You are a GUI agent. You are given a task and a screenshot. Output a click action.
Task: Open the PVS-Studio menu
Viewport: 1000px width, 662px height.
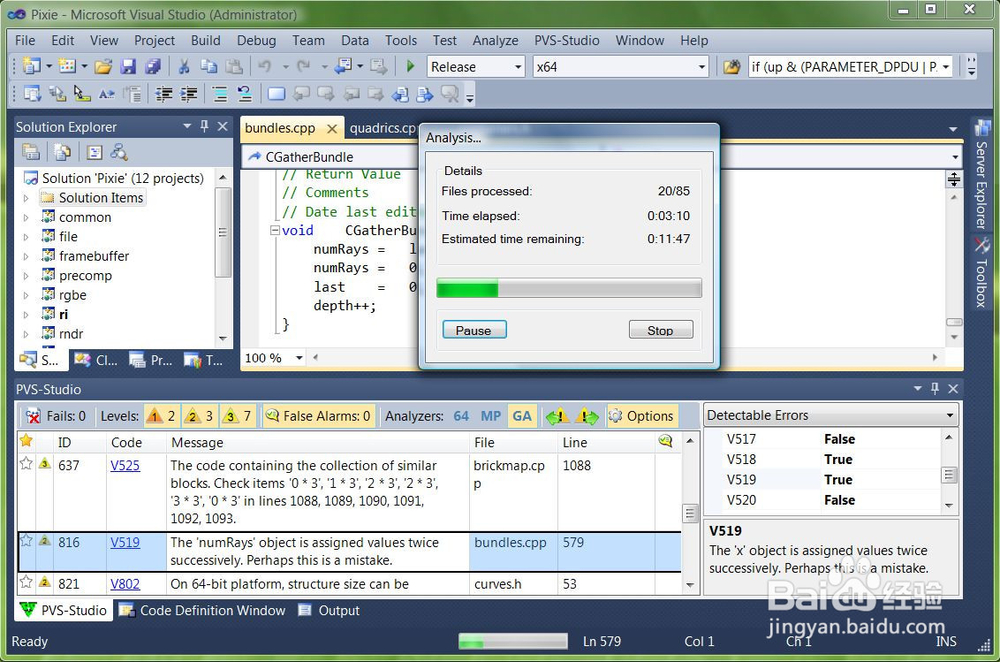[566, 40]
